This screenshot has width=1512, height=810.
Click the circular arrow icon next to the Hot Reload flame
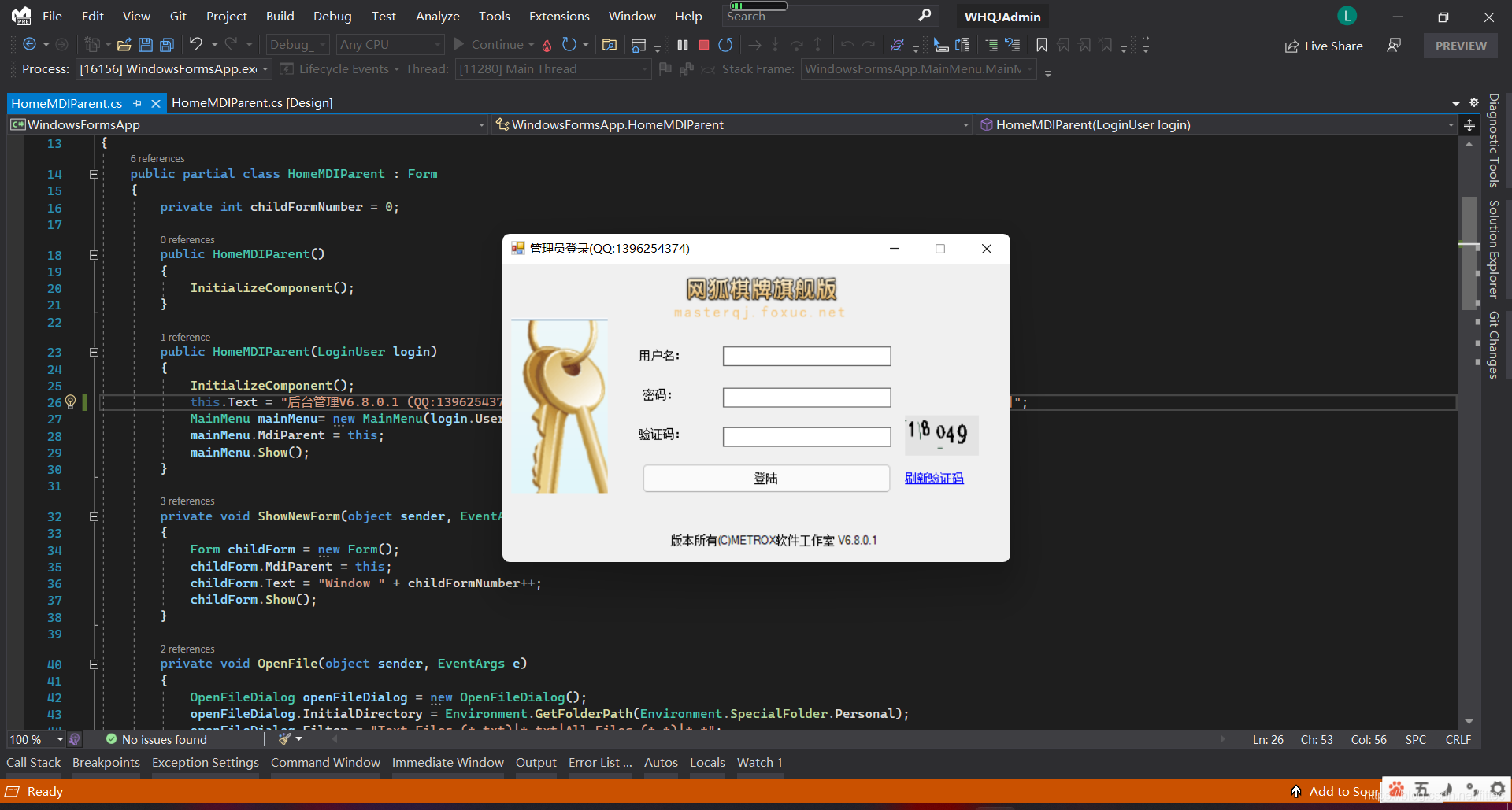[x=569, y=45]
